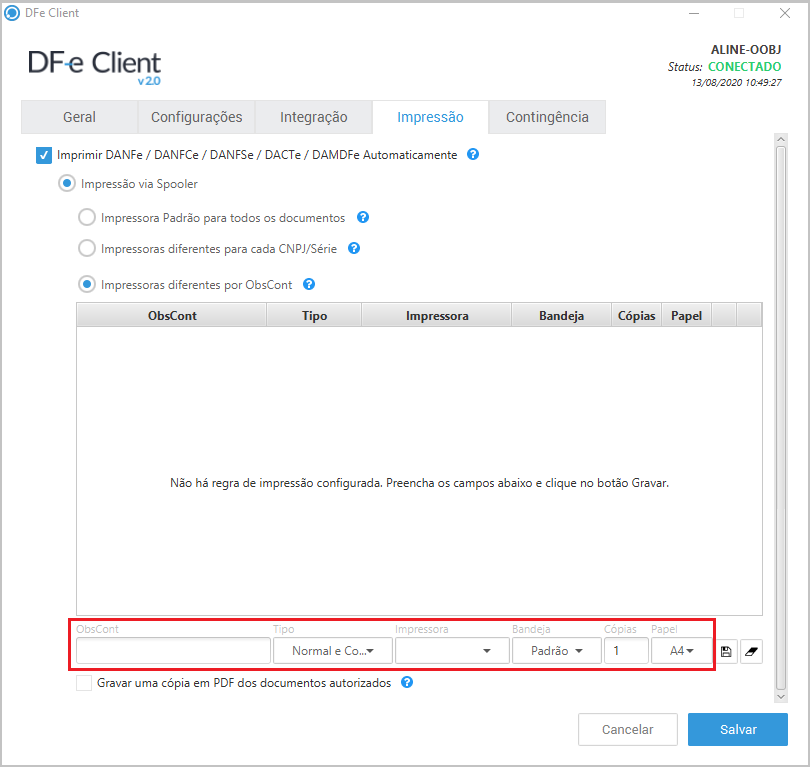Click the Cancelar button
This screenshot has height=767, width=810.
click(x=628, y=729)
